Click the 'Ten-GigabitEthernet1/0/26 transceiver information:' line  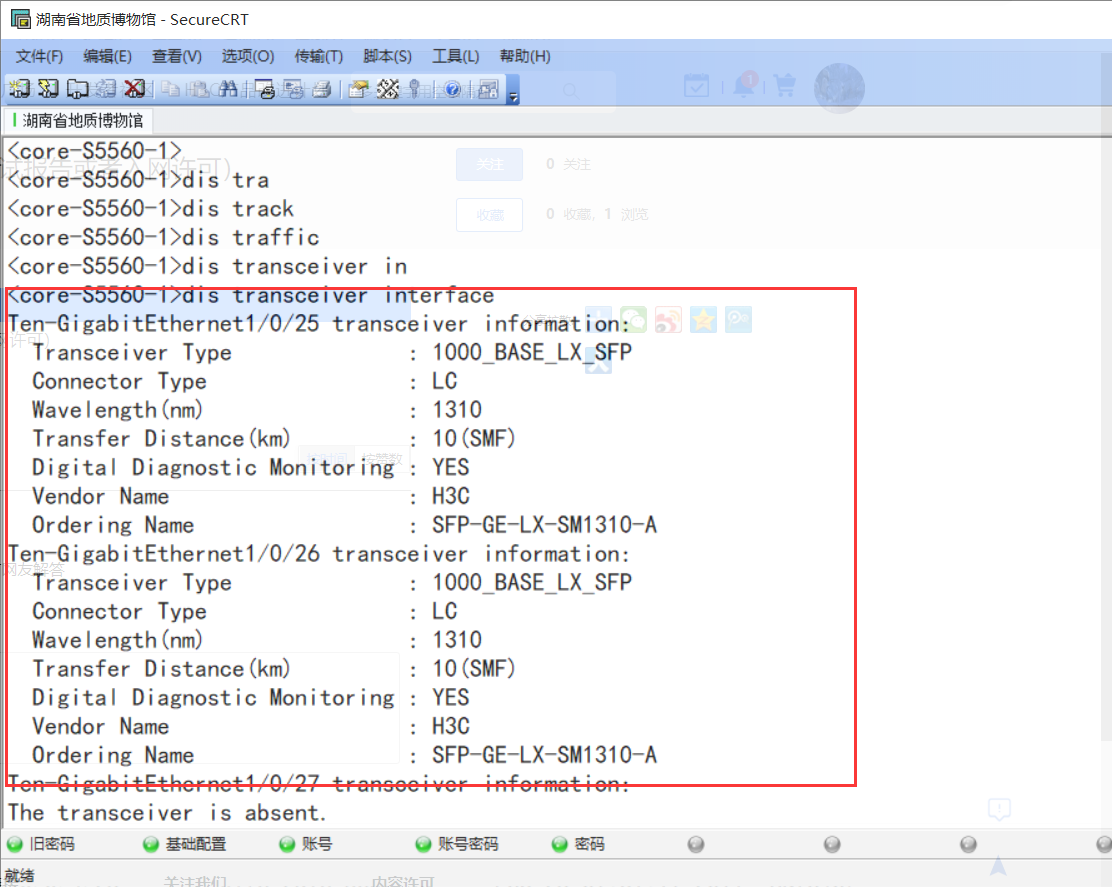click(318, 554)
